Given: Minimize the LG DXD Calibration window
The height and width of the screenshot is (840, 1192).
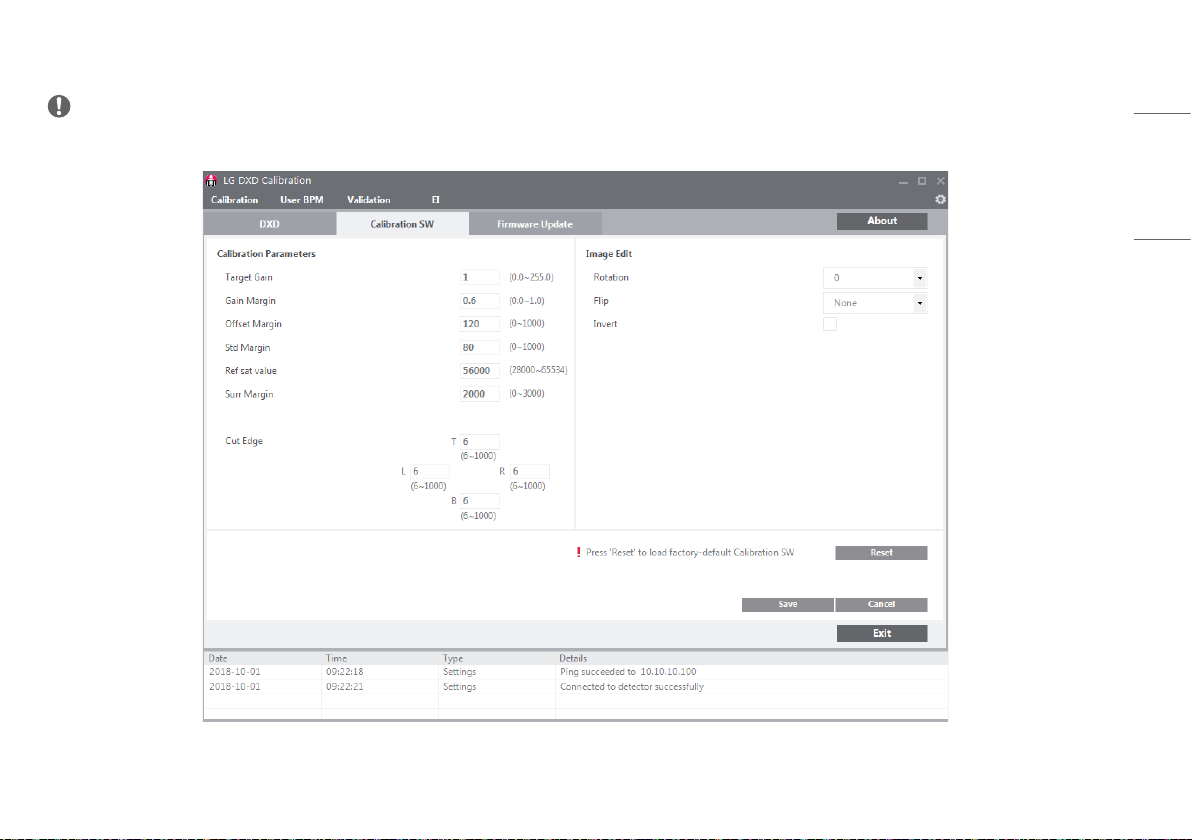Looking at the screenshot, I should [903, 181].
